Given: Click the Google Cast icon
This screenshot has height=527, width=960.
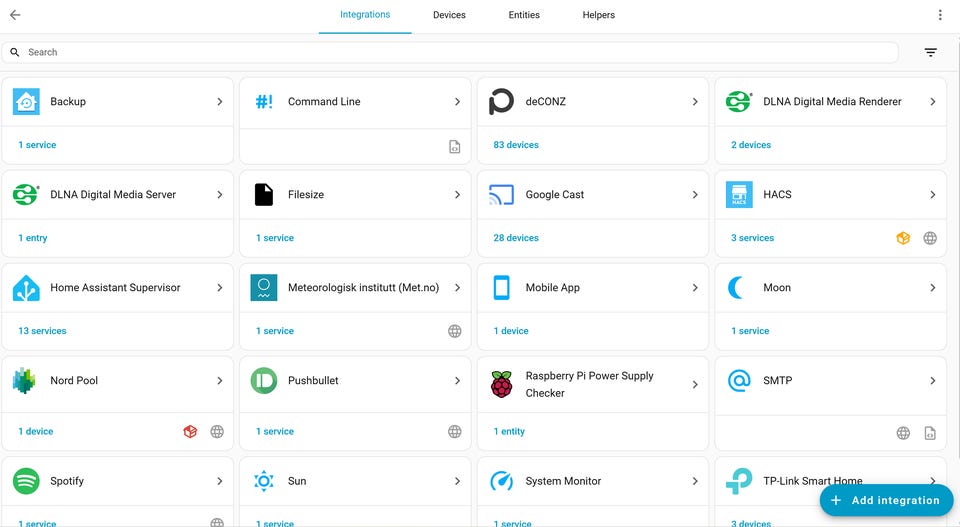Looking at the screenshot, I should [x=501, y=195].
